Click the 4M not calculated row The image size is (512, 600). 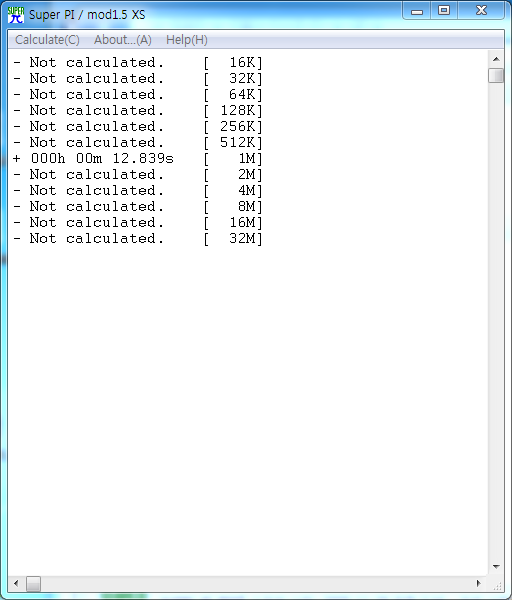138,191
